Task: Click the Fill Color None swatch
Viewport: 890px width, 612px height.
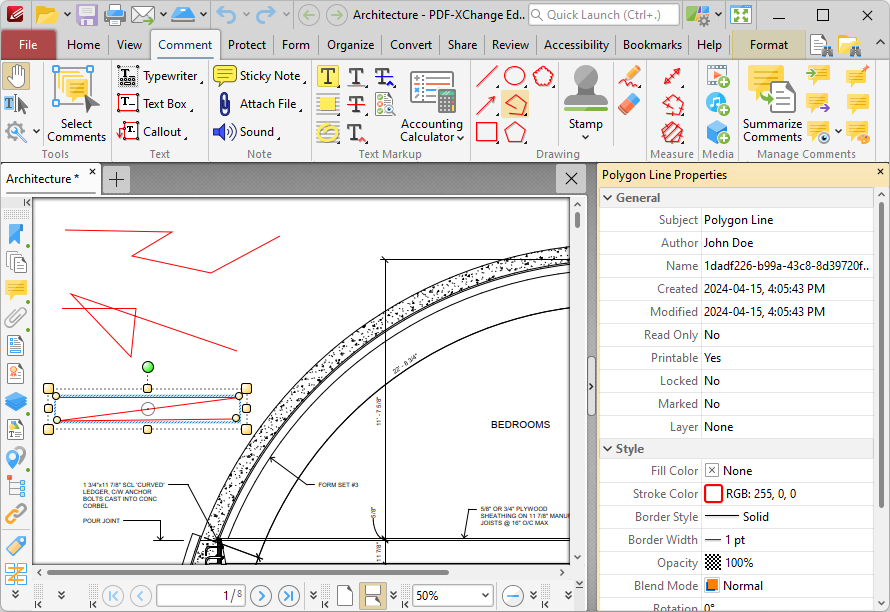Action: [712, 471]
